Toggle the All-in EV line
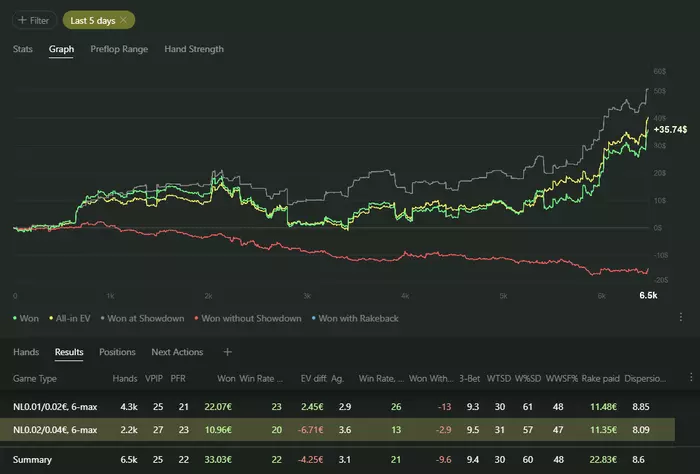The height and width of the screenshot is (474, 700). (72, 318)
